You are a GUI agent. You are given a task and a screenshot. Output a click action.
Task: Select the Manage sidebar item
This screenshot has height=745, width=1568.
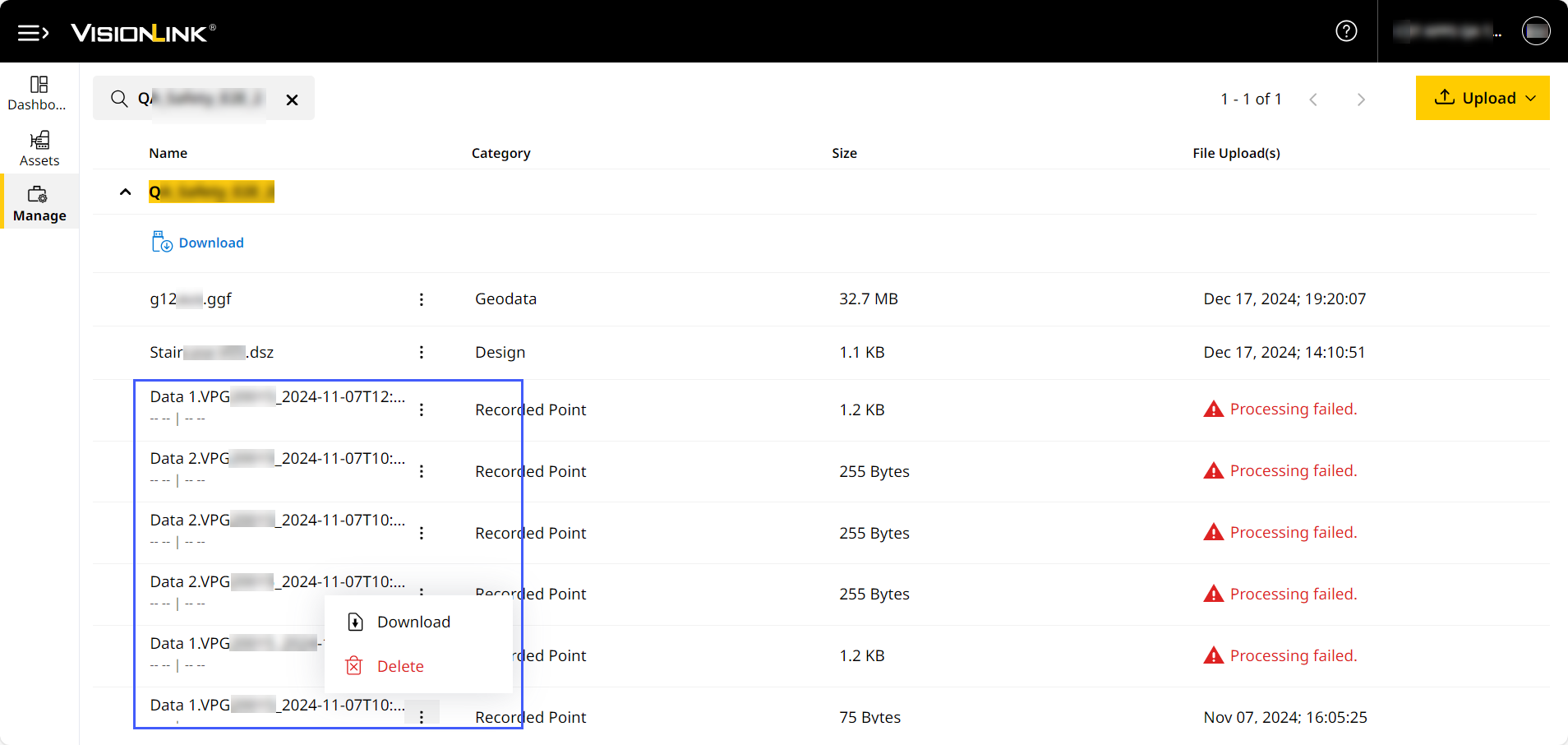point(39,203)
